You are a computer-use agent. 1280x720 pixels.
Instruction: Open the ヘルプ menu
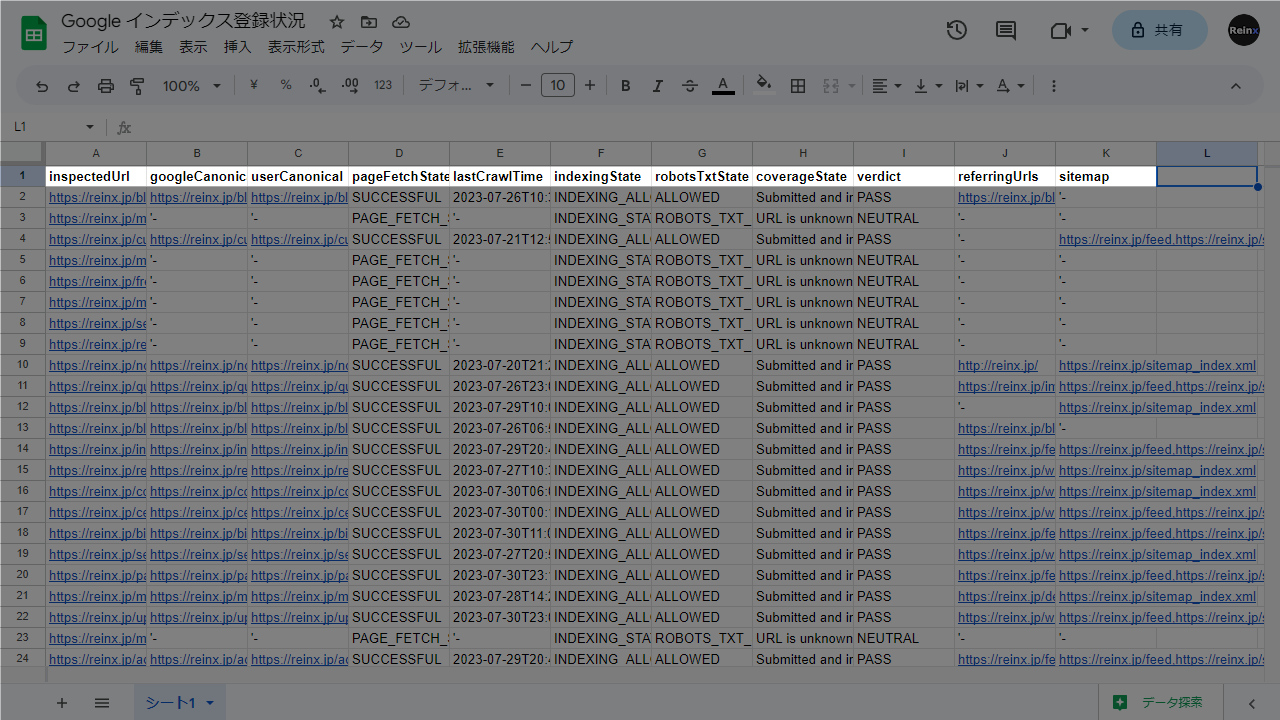point(552,47)
